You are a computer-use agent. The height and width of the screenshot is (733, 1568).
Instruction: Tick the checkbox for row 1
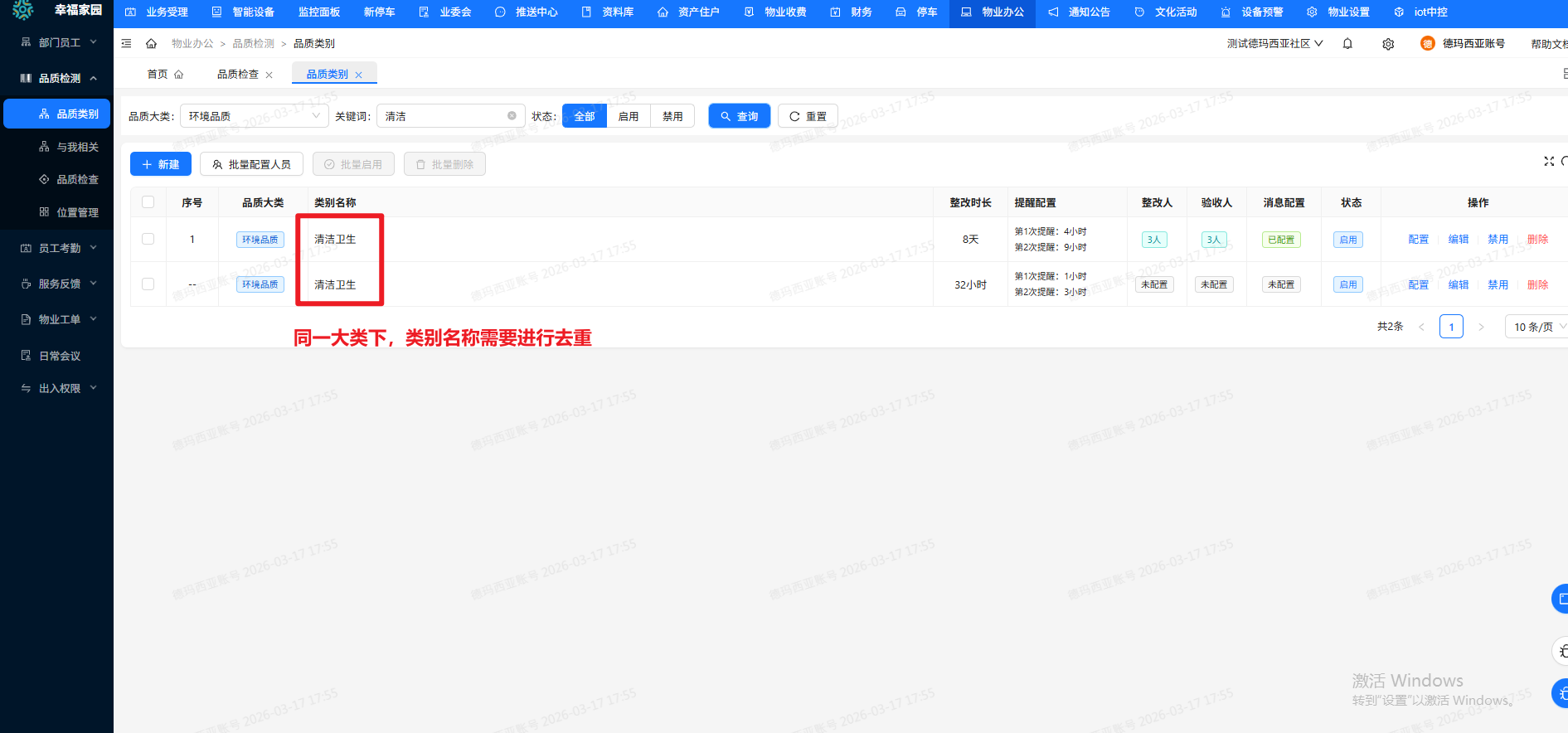coord(148,239)
